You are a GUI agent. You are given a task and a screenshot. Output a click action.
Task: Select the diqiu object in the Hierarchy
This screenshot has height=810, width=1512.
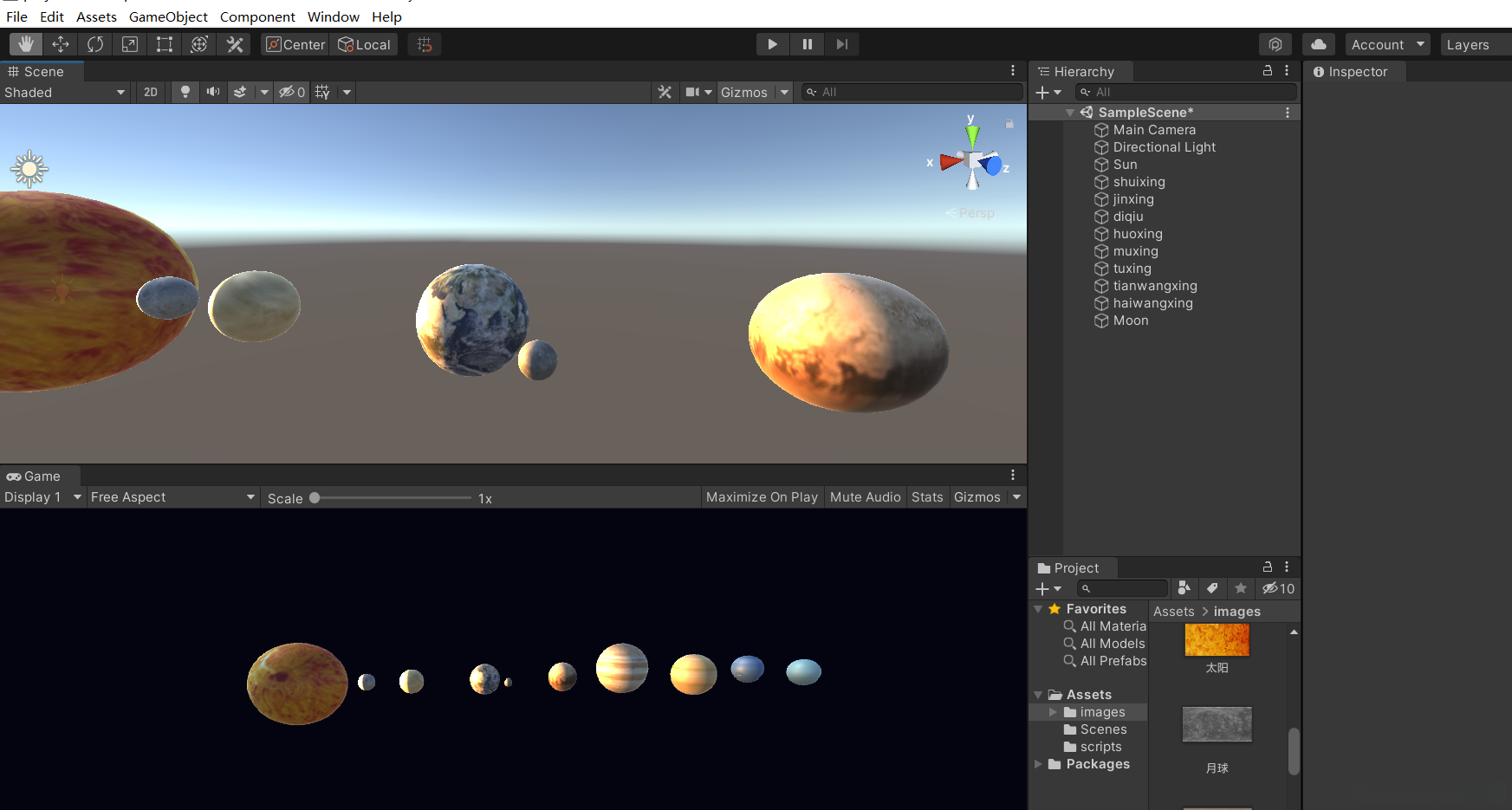1128,217
